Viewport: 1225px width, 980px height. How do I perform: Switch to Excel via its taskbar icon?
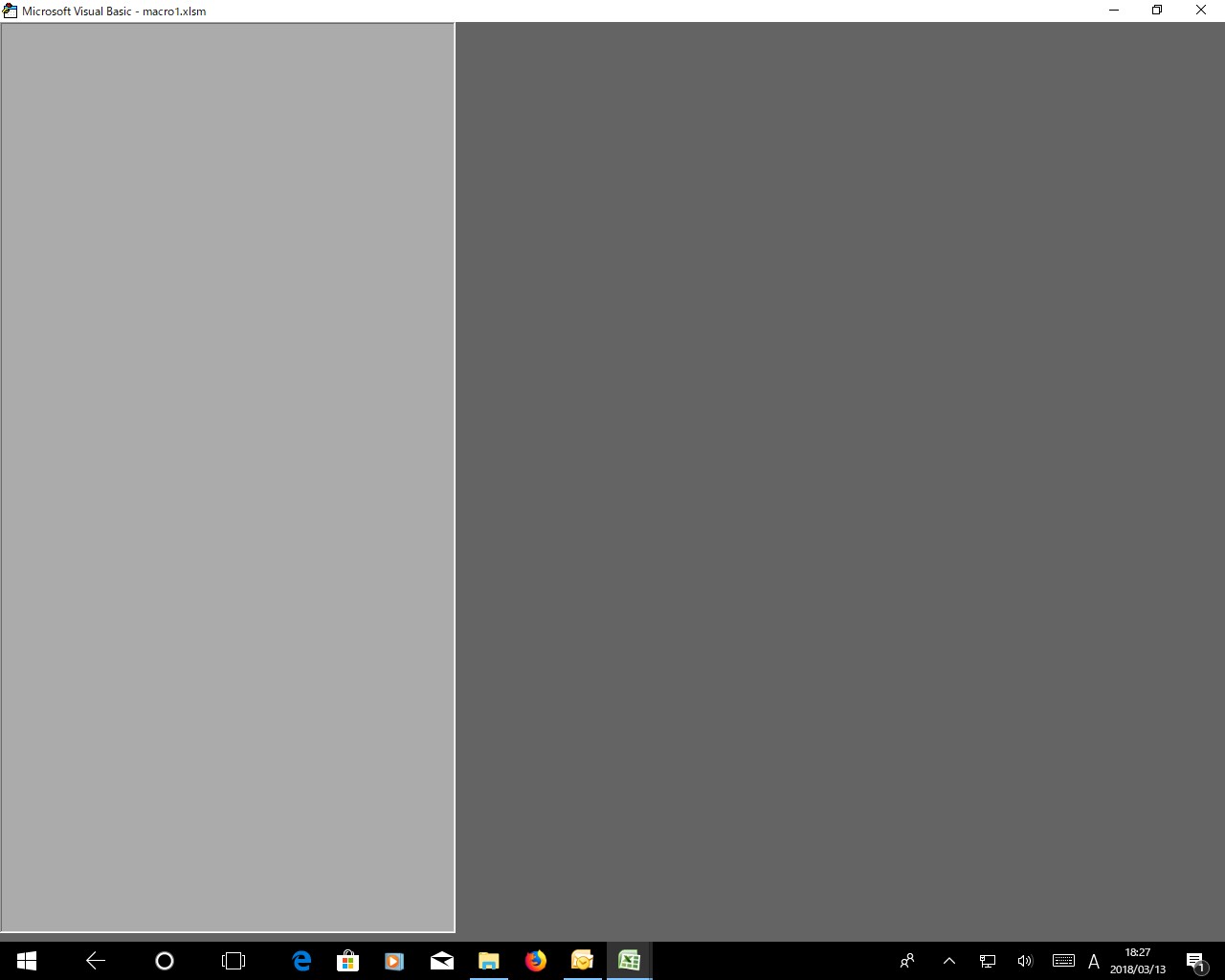click(x=629, y=961)
